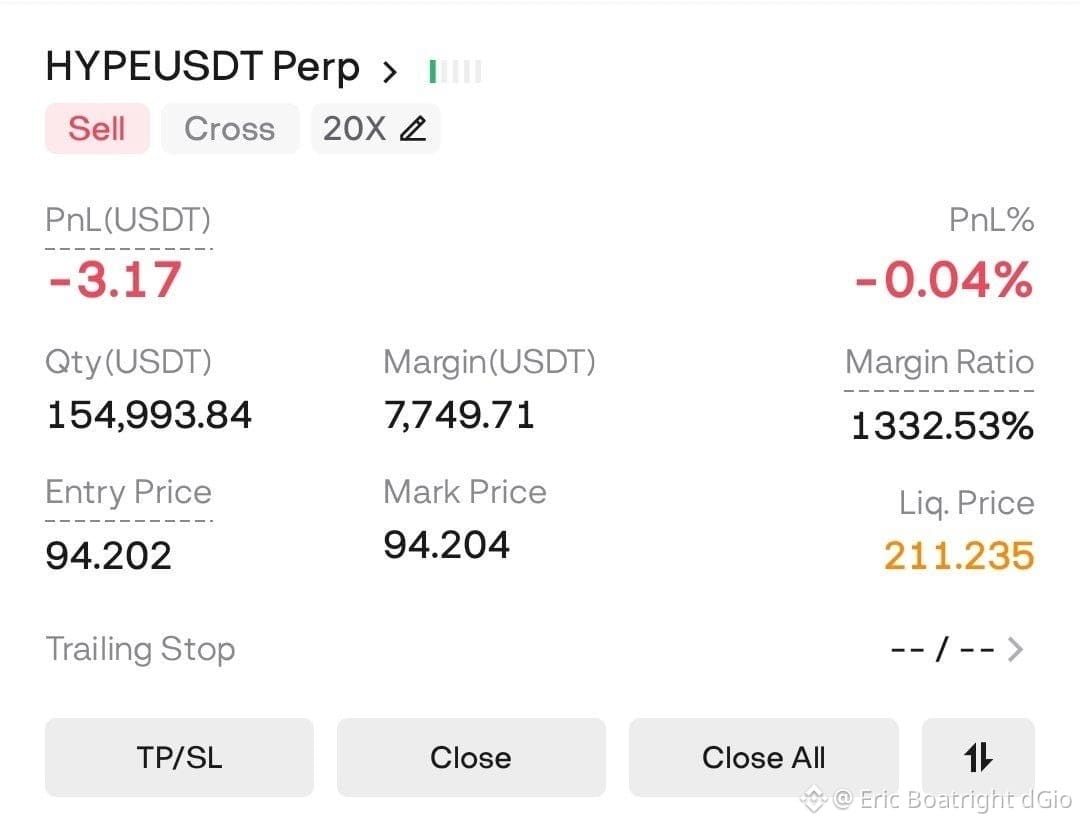
Task: Expand Trailing Stop settings chevron
Action: [1015, 649]
